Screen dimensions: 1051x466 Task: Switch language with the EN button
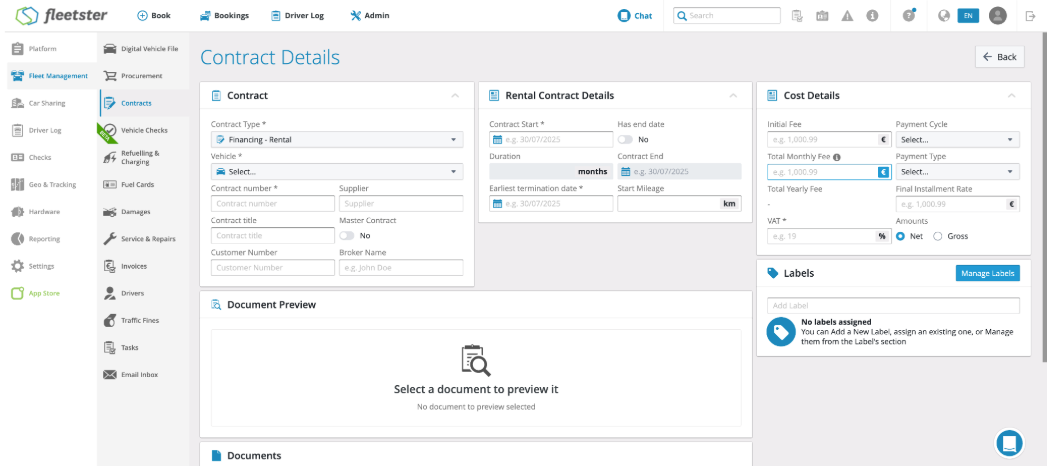(x=968, y=15)
